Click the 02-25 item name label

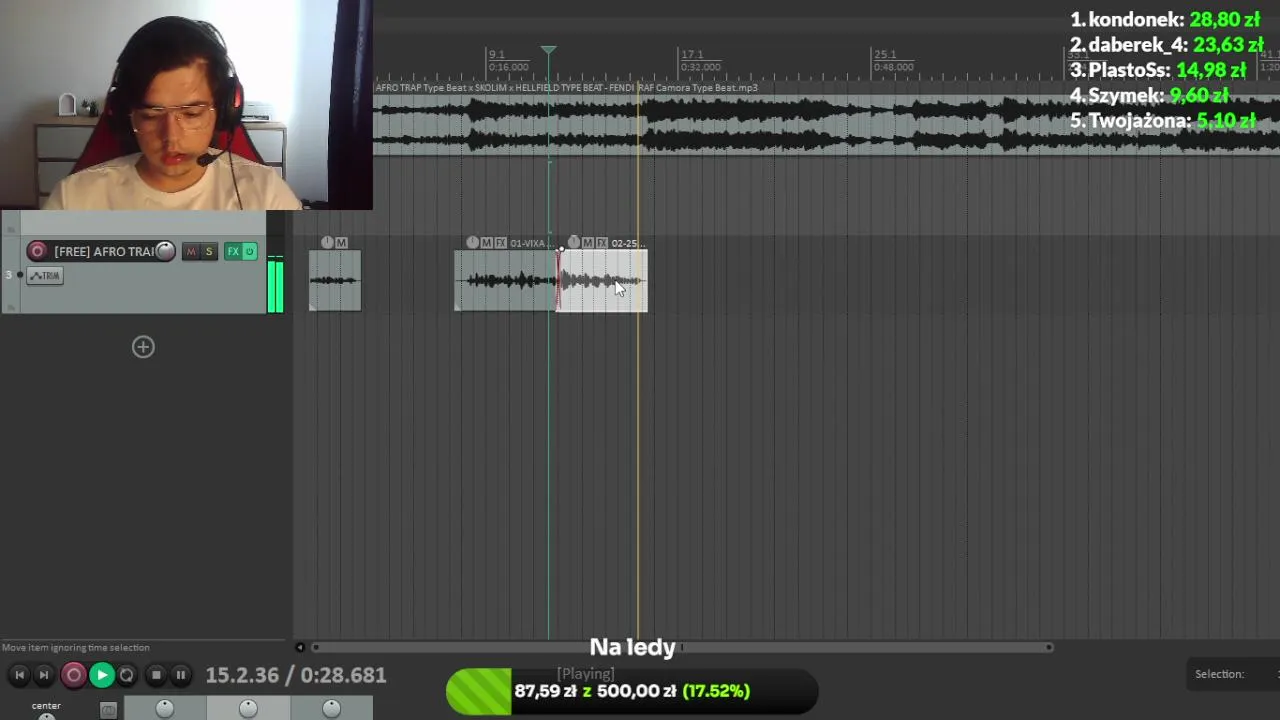pos(628,243)
